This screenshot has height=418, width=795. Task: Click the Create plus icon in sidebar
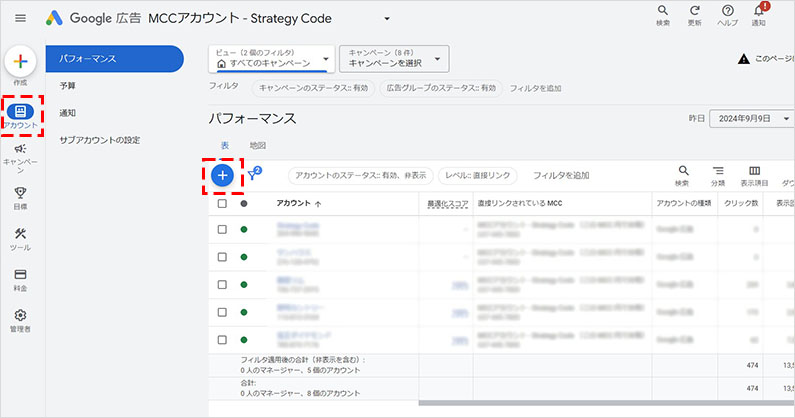pyautogui.click(x=22, y=62)
